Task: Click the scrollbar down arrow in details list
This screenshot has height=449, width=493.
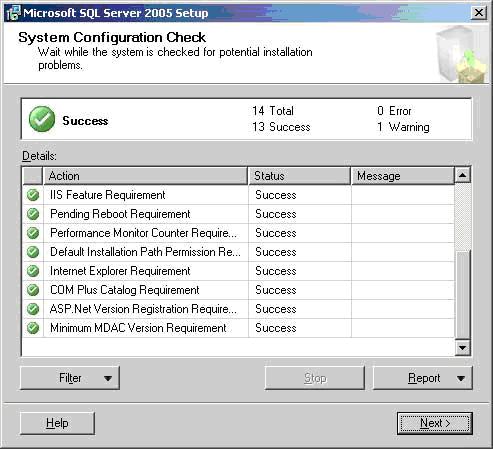Action: tap(463, 348)
